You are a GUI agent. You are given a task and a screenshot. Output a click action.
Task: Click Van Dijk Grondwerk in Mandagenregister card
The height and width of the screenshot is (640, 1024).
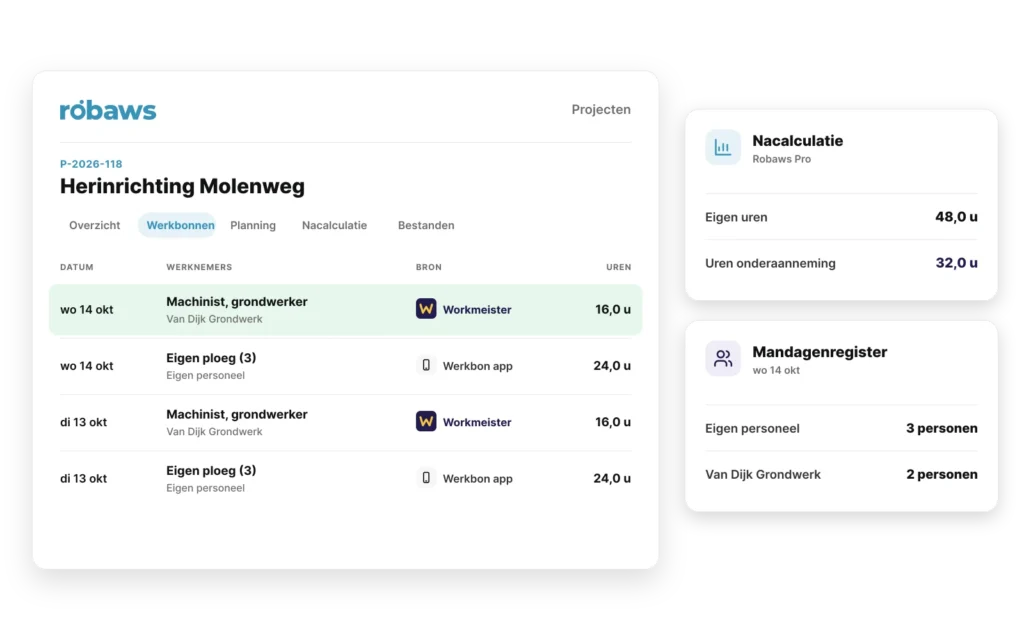coord(763,475)
